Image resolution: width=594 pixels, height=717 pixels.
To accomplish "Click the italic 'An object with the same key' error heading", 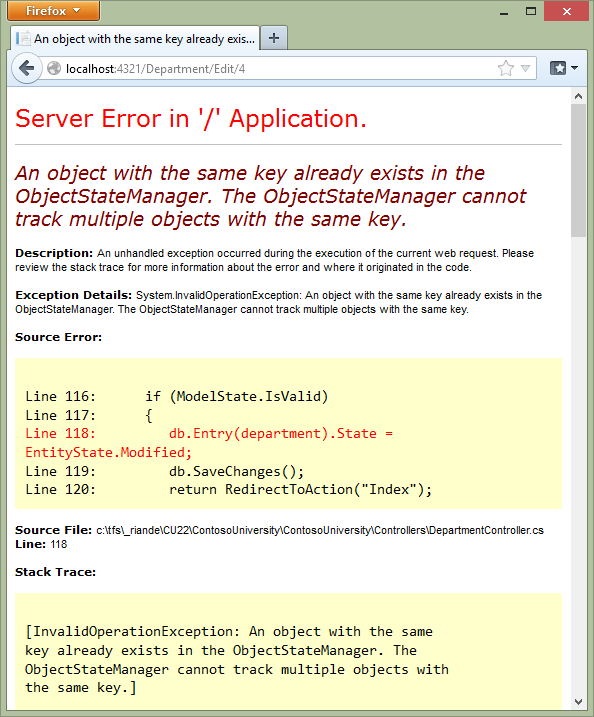I will [x=271, y=196].
